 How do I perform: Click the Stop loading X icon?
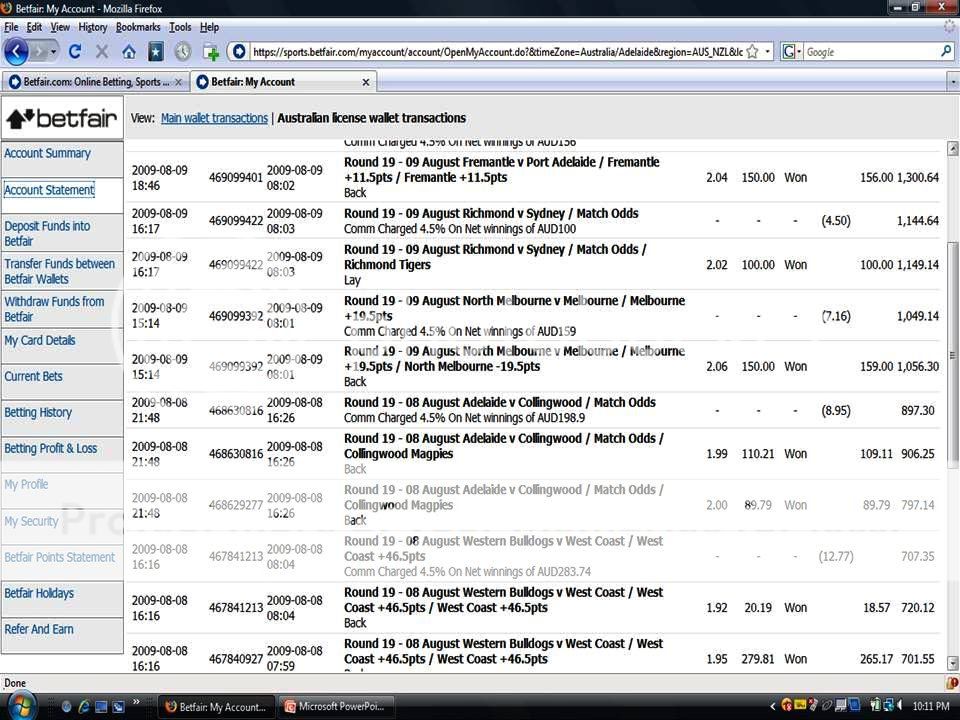(102, 51)
